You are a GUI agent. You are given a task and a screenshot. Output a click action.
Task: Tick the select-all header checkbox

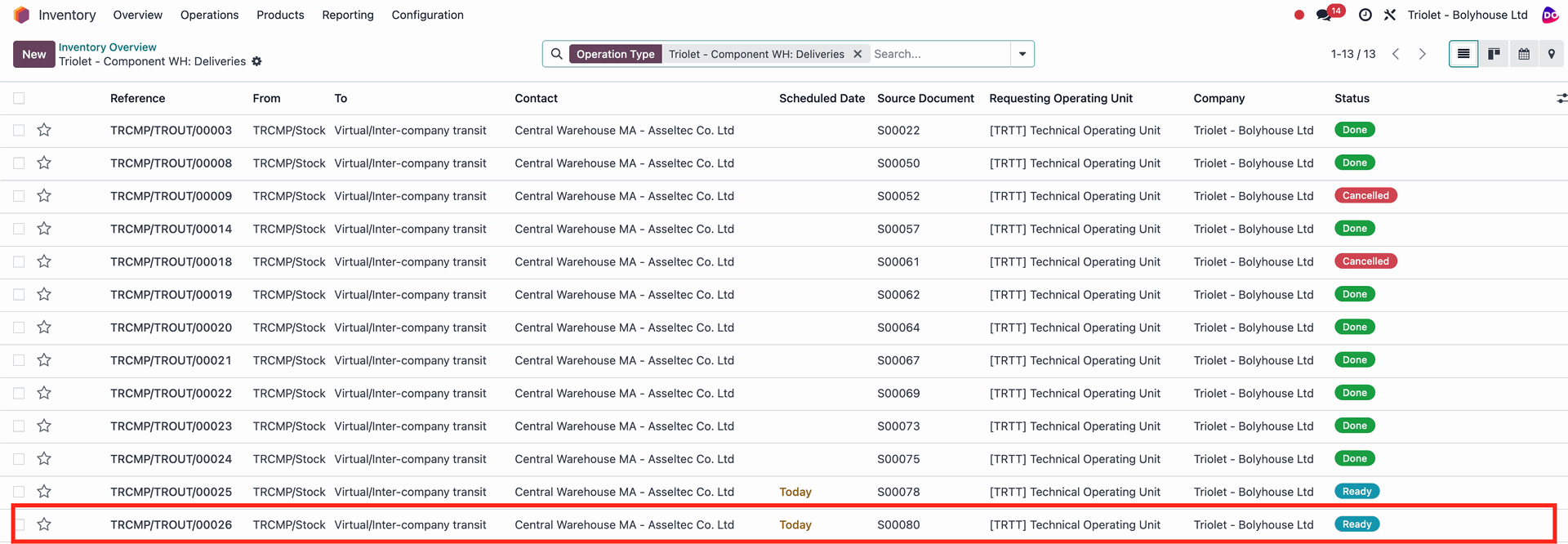click(x=19, y=98)
